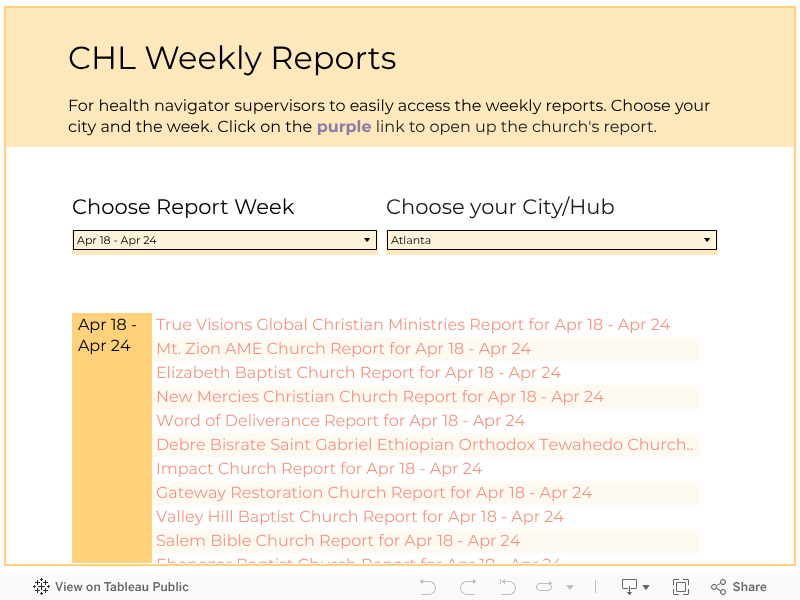Image resolution: width=800 pixels, height=600 pixels.
Task: Open Elizabeth Baptist Church report link
Action: 358,373
